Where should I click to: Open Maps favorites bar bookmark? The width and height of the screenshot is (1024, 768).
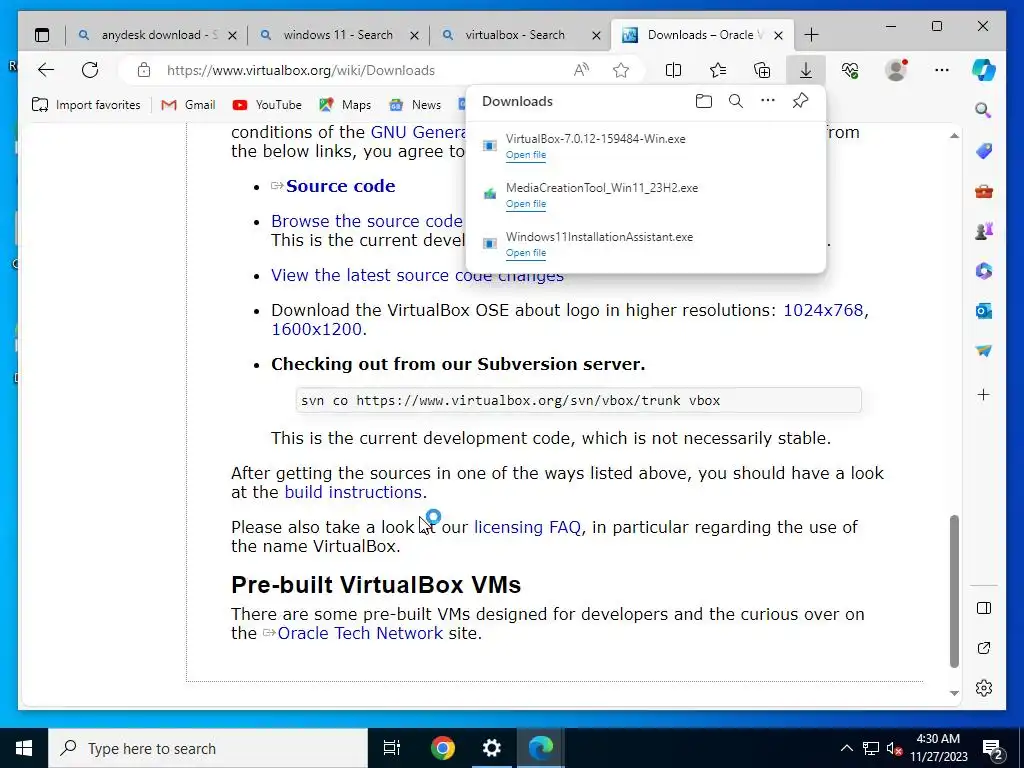345,104
